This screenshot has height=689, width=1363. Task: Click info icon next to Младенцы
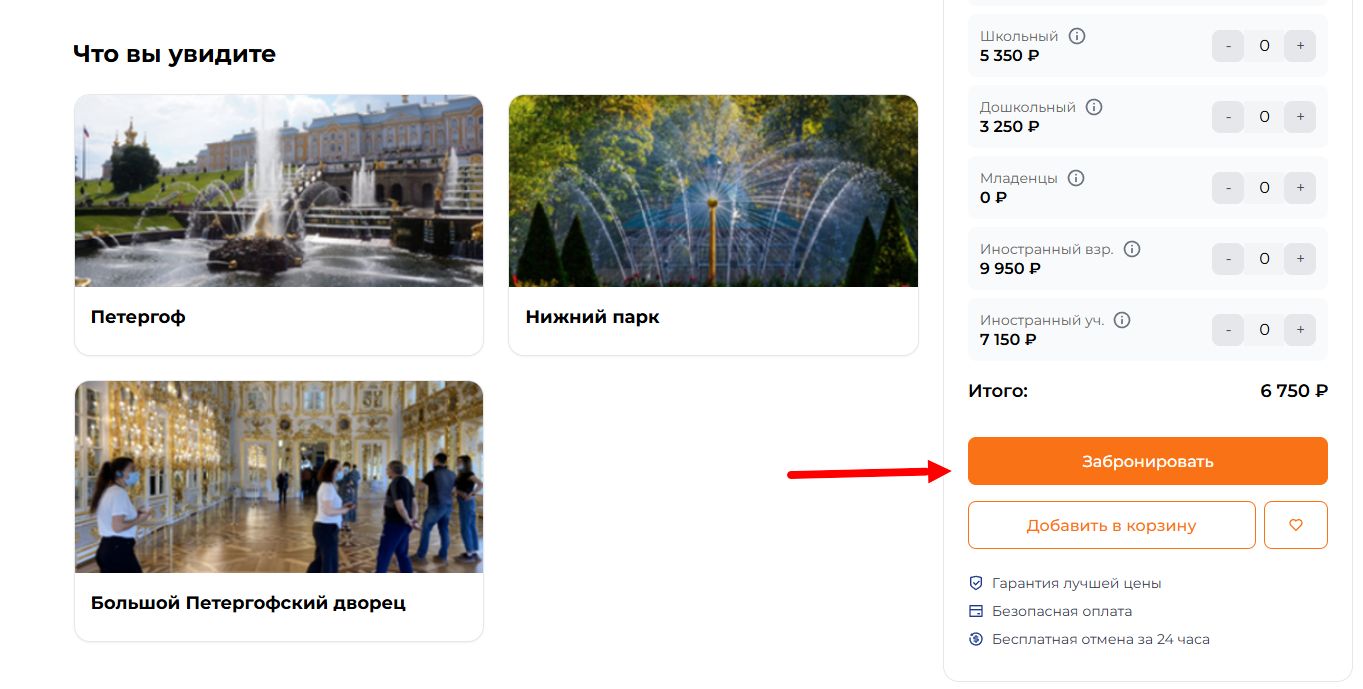1076,178
